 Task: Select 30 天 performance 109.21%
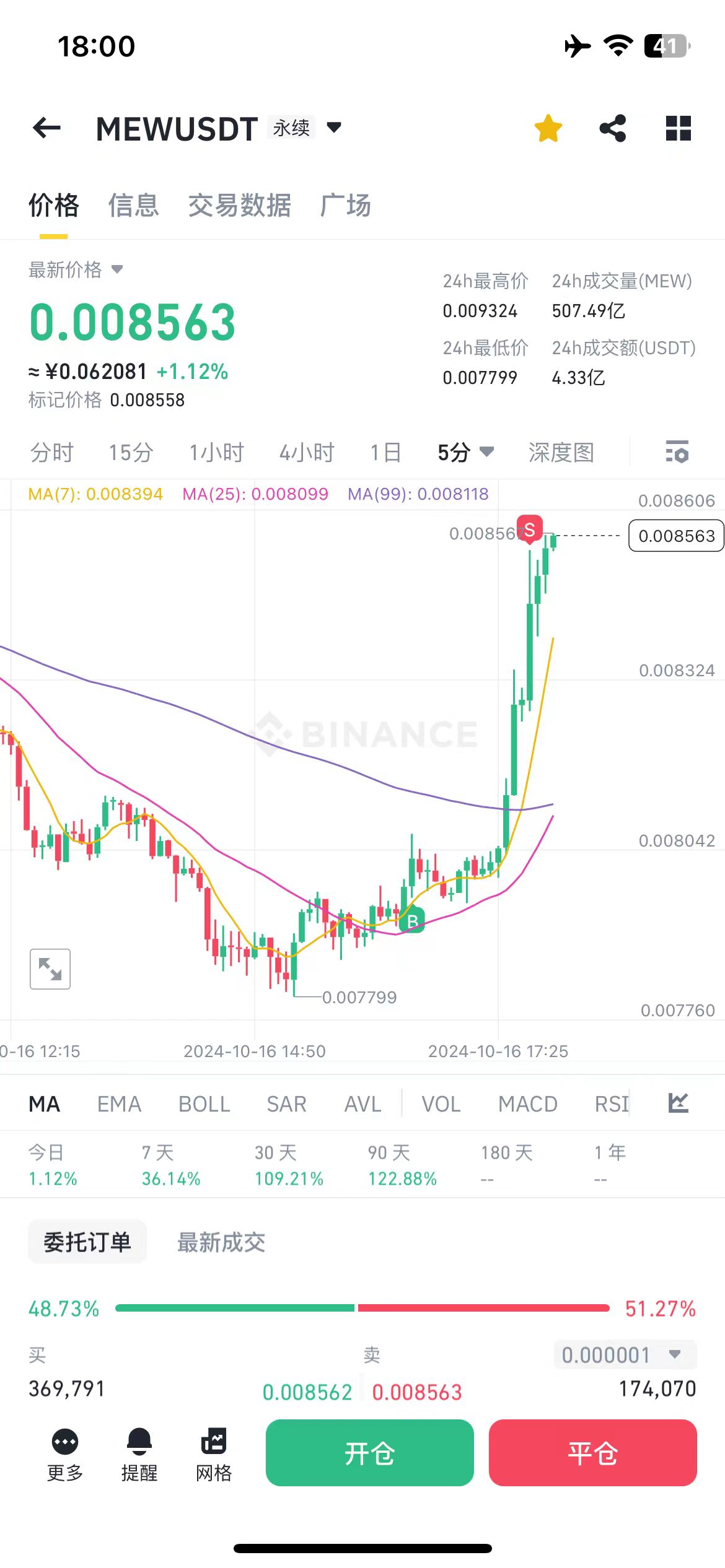289,1165
